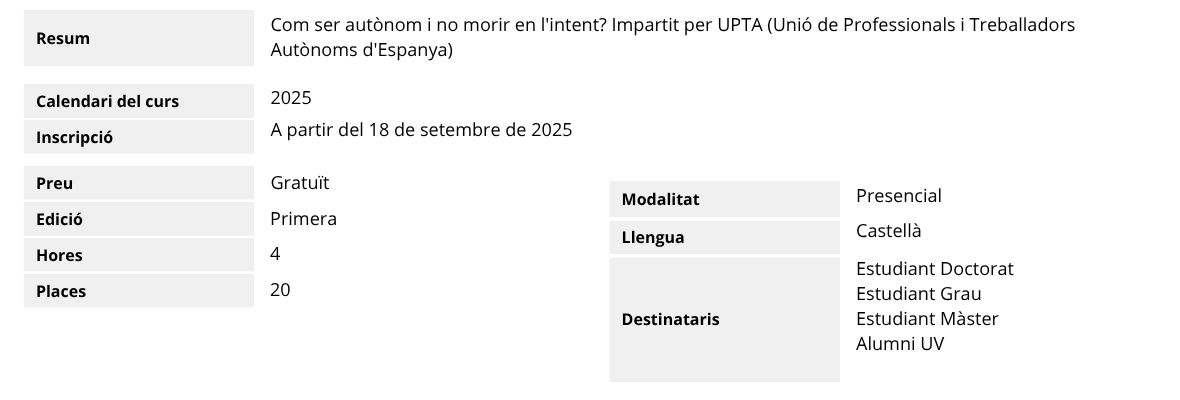Click the Castellà language value

889,231
